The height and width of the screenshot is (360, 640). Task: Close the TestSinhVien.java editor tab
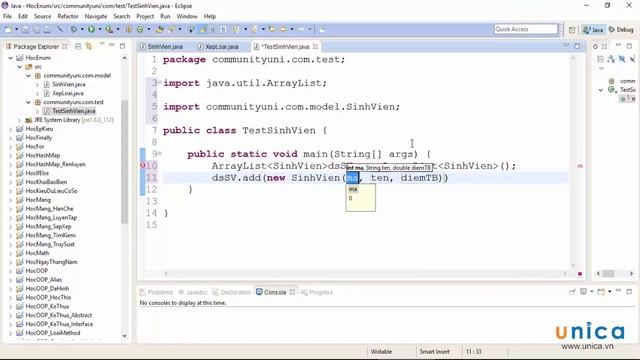click(316, 47)
